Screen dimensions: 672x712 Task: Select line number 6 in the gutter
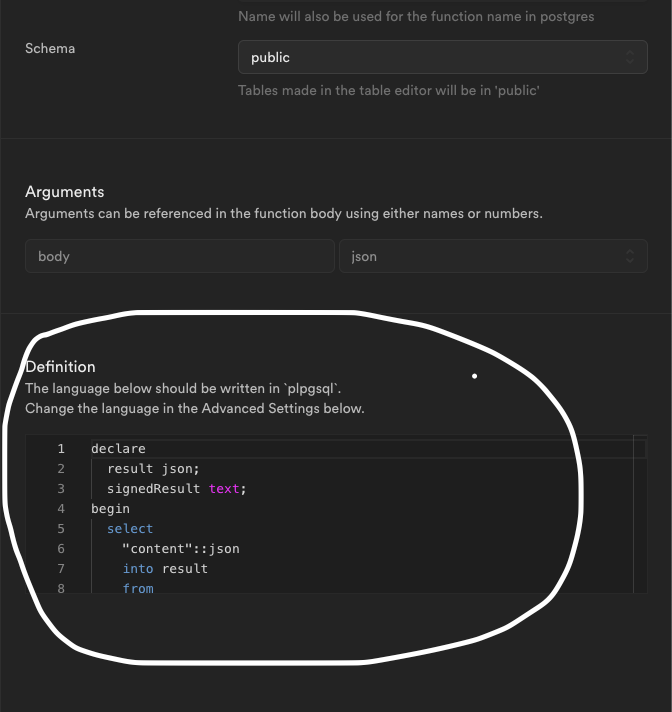pos(61,549)
